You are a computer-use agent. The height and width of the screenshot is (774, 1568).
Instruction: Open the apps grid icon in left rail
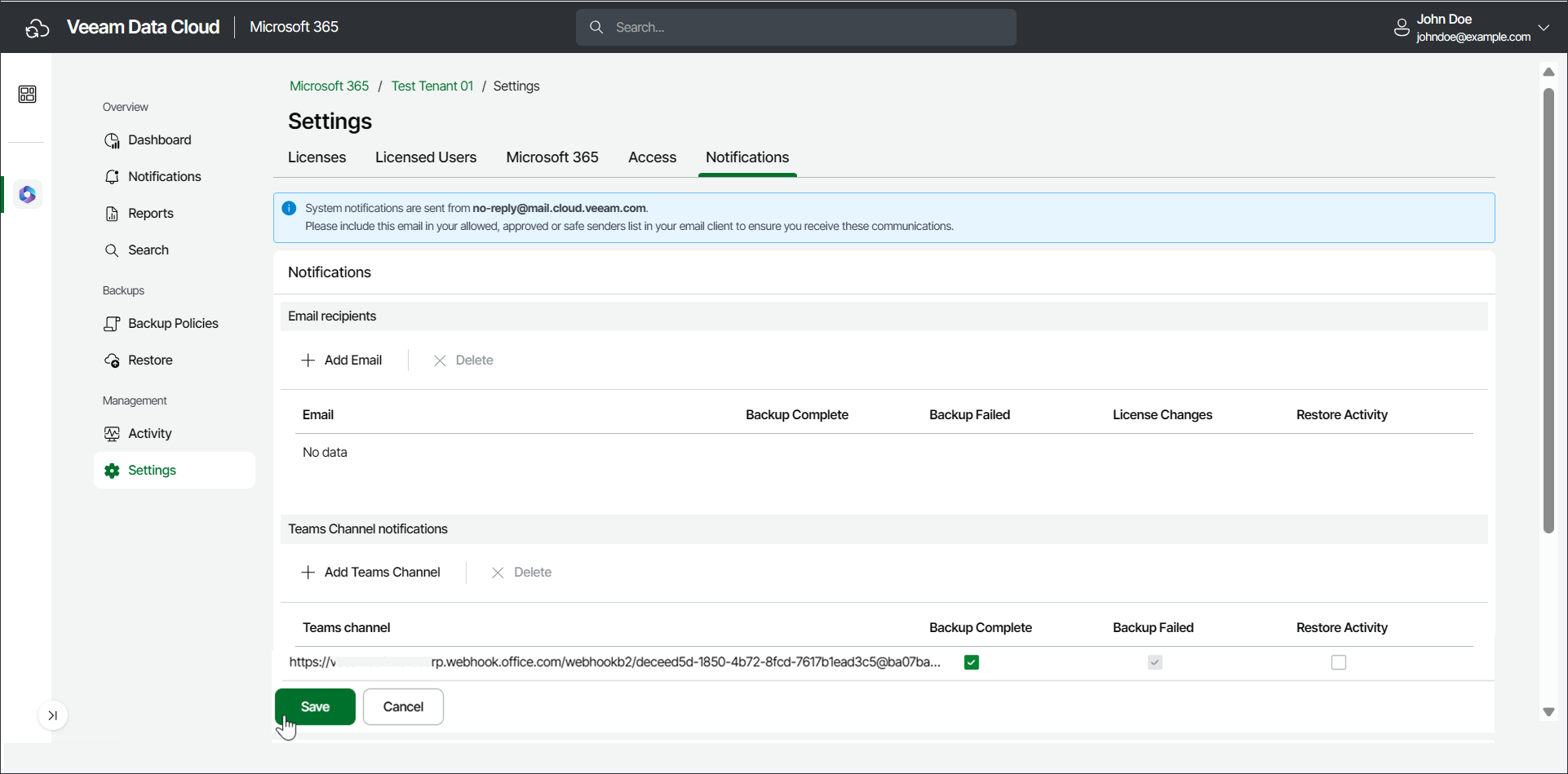pos(27,94)
